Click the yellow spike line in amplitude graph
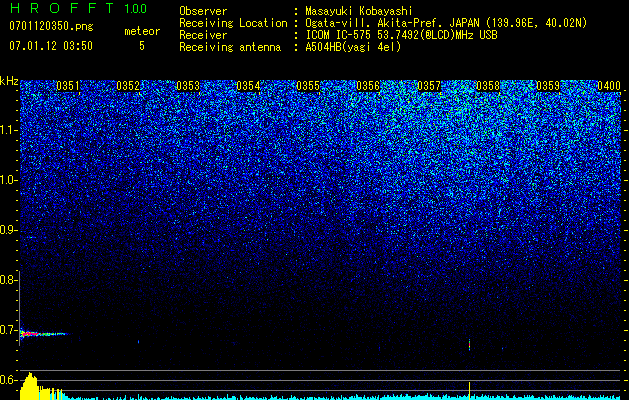This screenshot has height=400, width=629. coord(469,391)
